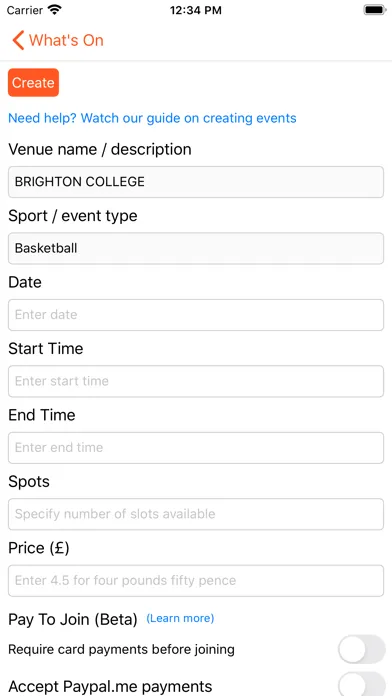This screenshot has height=696, width=392.
Task: Tap the Pay To Join (Beta) heading
Action: pyautogui.click(x=73, y=619)
